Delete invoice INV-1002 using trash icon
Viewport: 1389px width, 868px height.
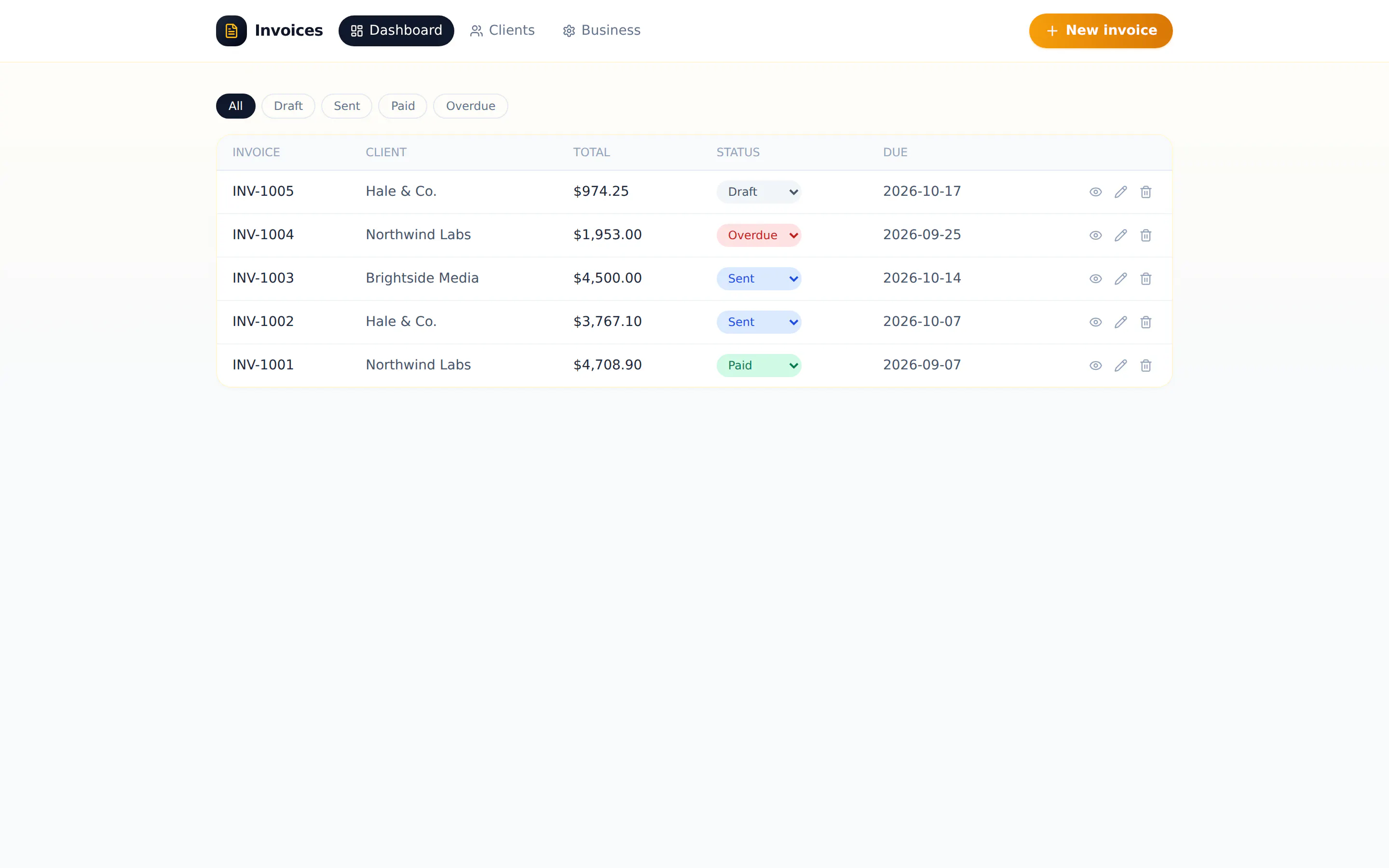coord(1145,322)
